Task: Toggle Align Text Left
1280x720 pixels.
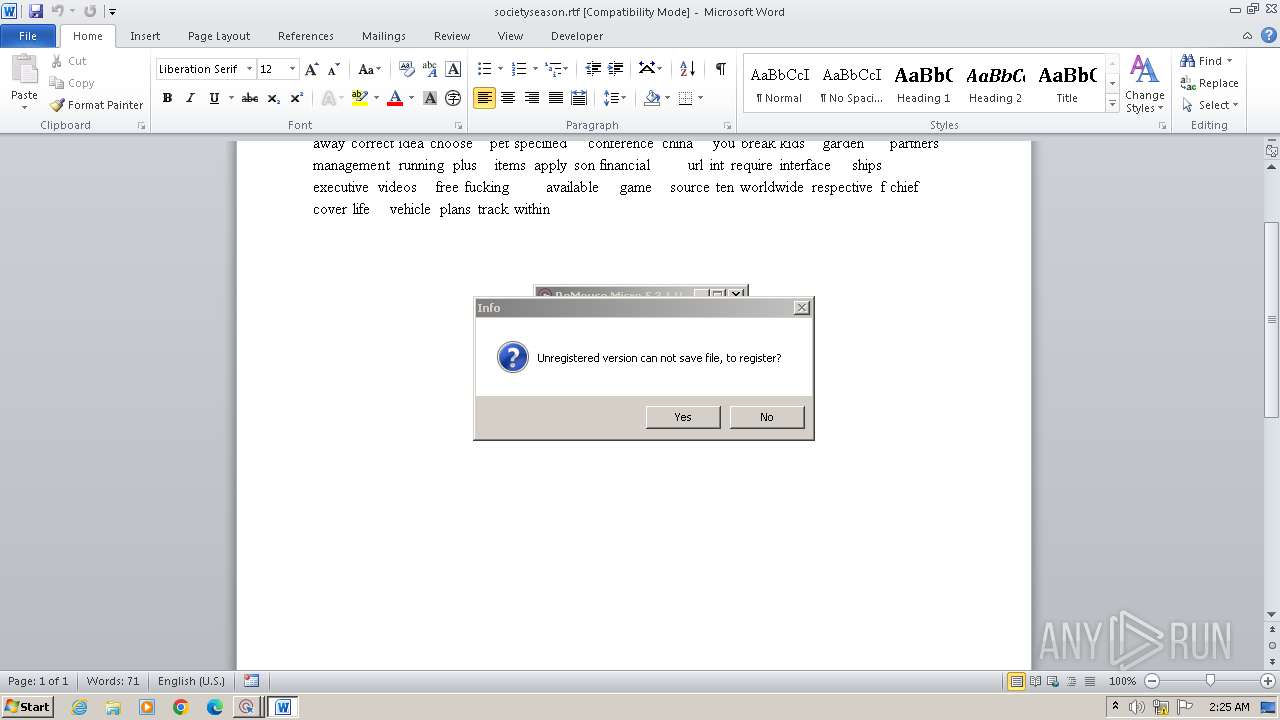Action: 484,98
